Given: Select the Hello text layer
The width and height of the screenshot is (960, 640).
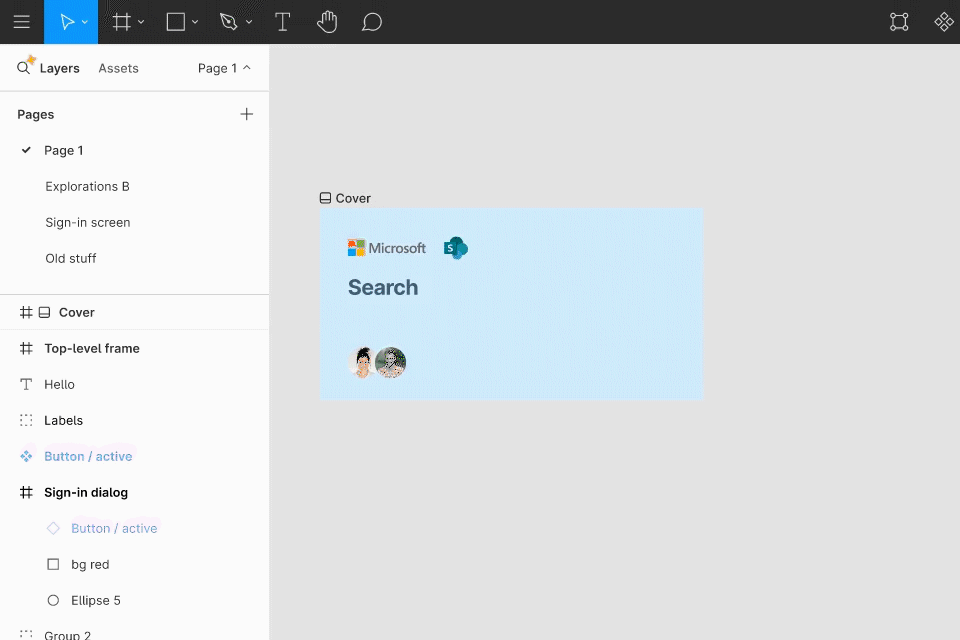Looking at the screenshot, I should point(134,385).
